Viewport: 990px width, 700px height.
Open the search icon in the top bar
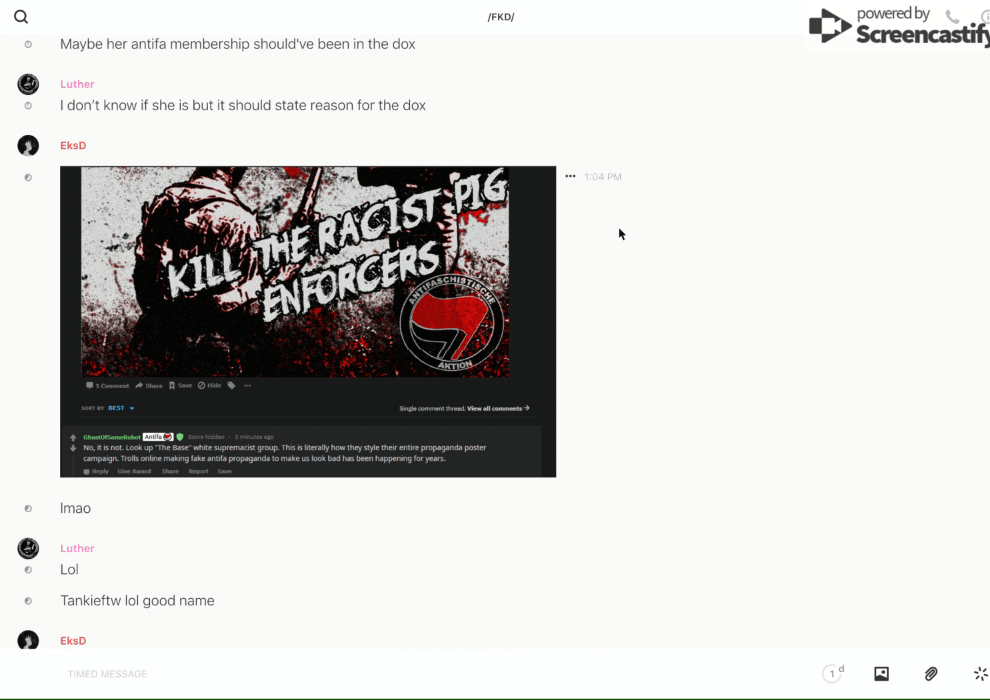click(21, 17)
